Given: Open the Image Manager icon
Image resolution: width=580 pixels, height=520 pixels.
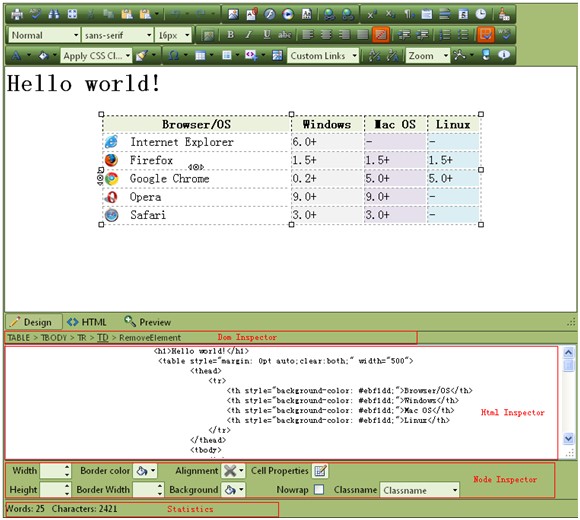Looking at the screenshot, I should pyautogui.click(x=233, y=14).
